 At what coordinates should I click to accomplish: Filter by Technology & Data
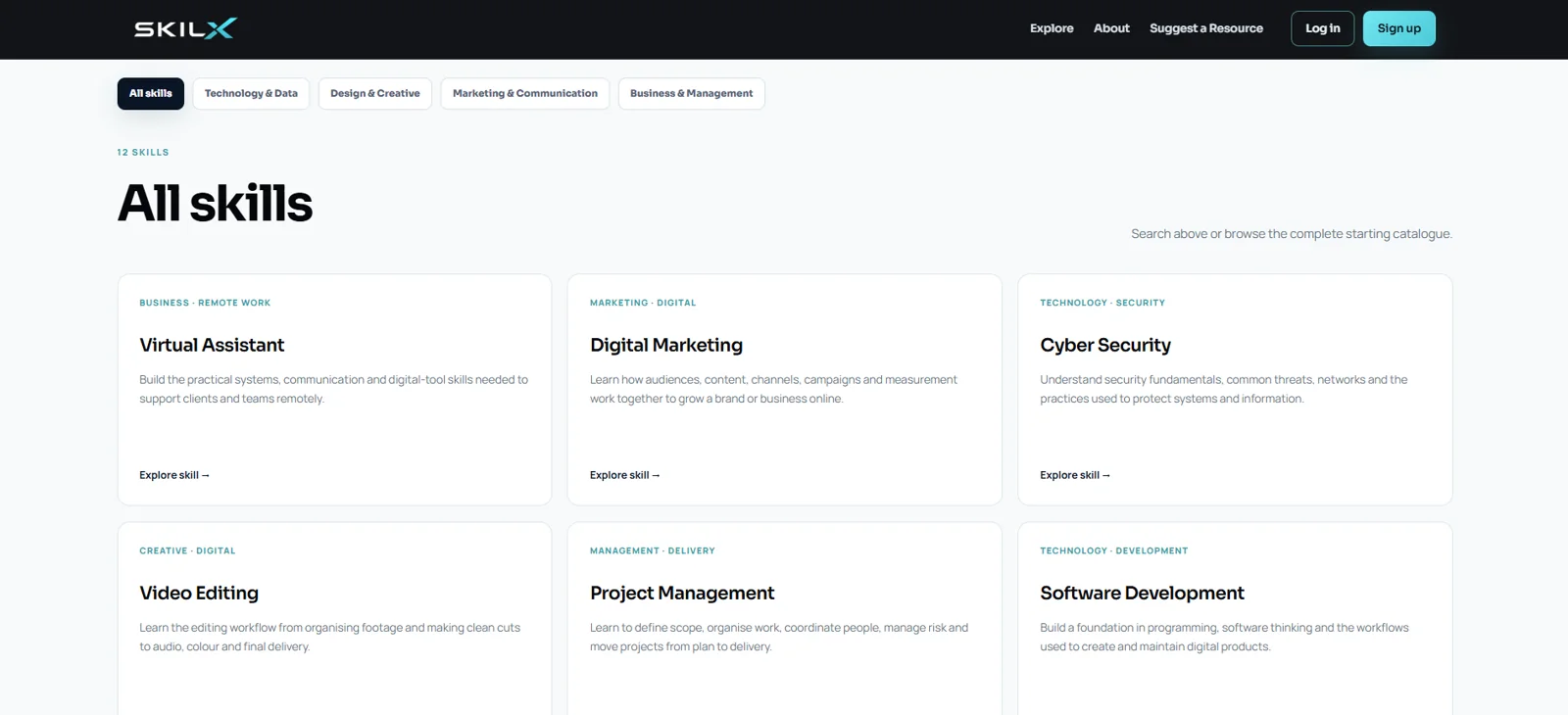point(251,93)
